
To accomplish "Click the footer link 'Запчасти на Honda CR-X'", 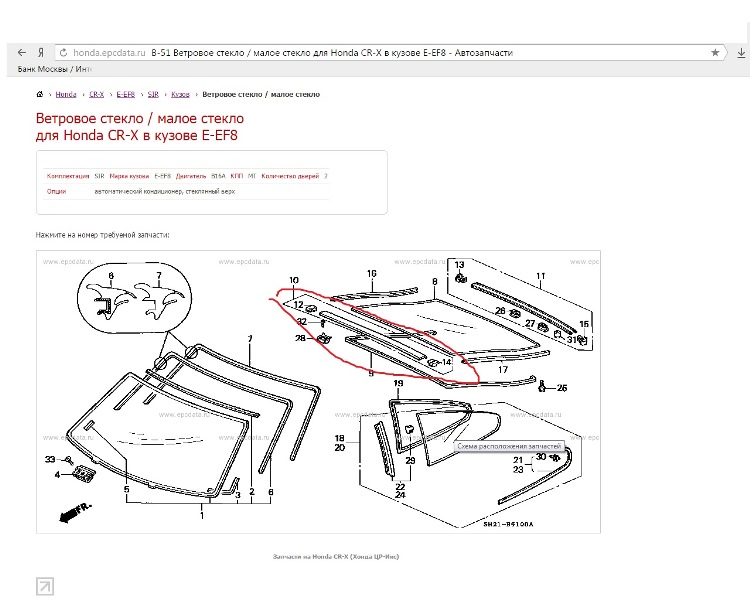I will [x=336, y=556].
